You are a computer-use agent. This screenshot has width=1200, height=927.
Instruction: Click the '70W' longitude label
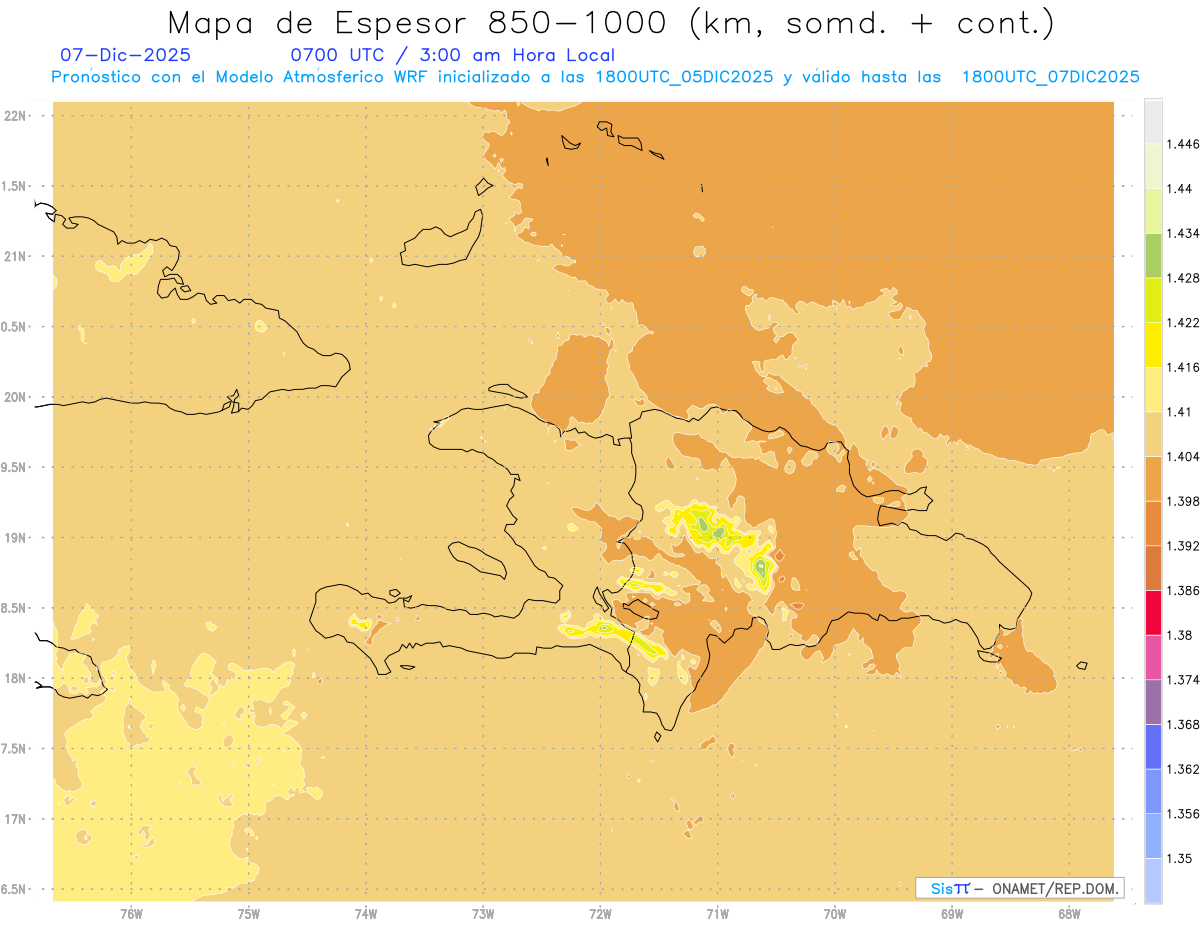(835, 913)
